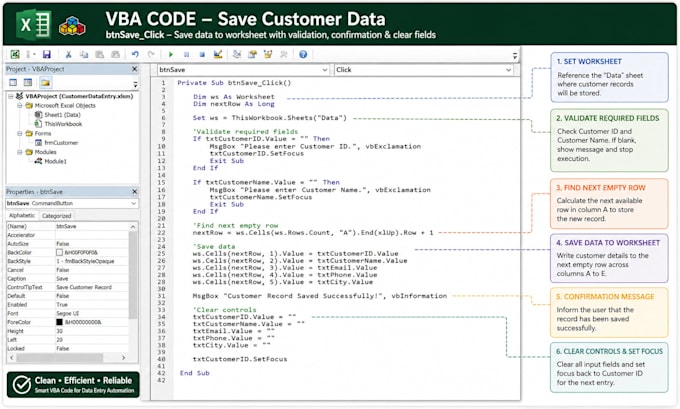Click the Copy icon in the toolbar
The width and height of the screenshot is (680, 409).
(84, 54)
